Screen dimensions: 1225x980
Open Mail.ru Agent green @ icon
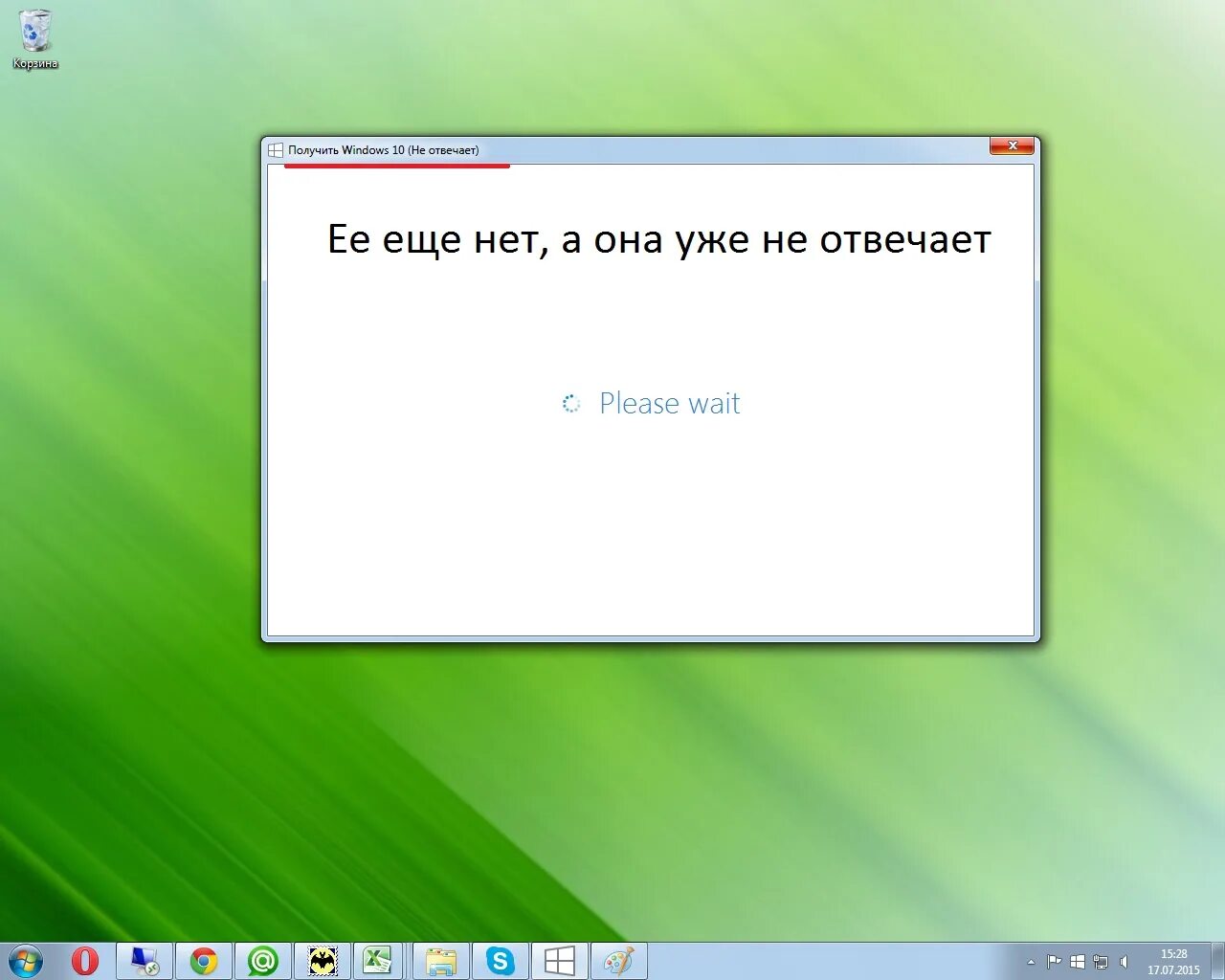(263, 960)
